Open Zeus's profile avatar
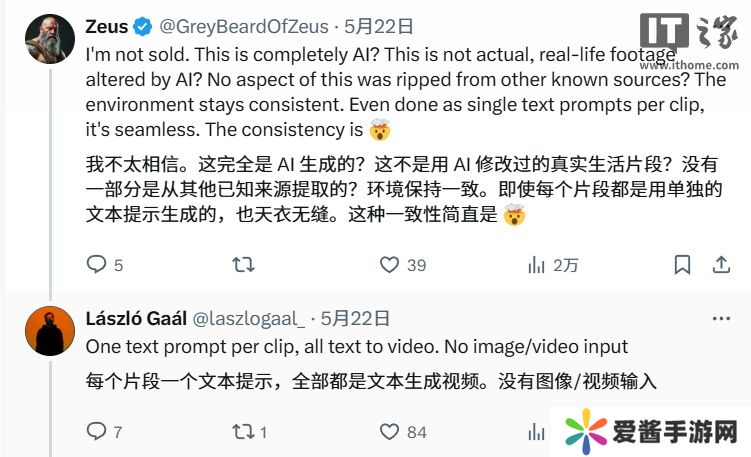This screenshot has width=751, height=457. coord(50,39)
